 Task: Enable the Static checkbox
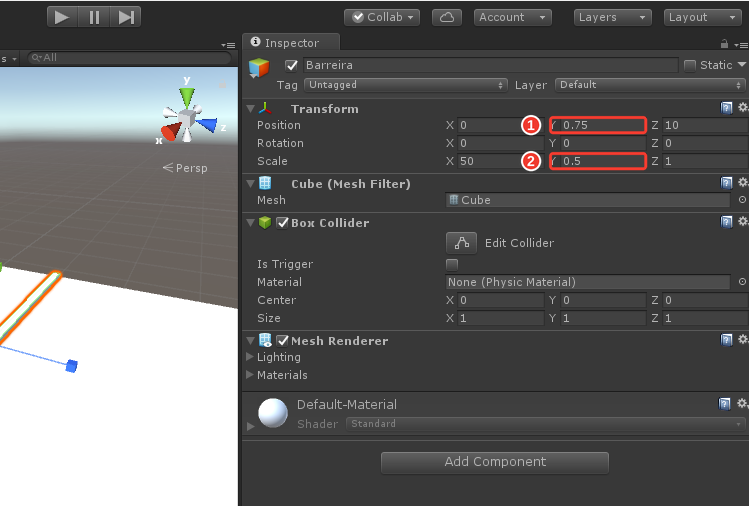(x=689, y=65)
